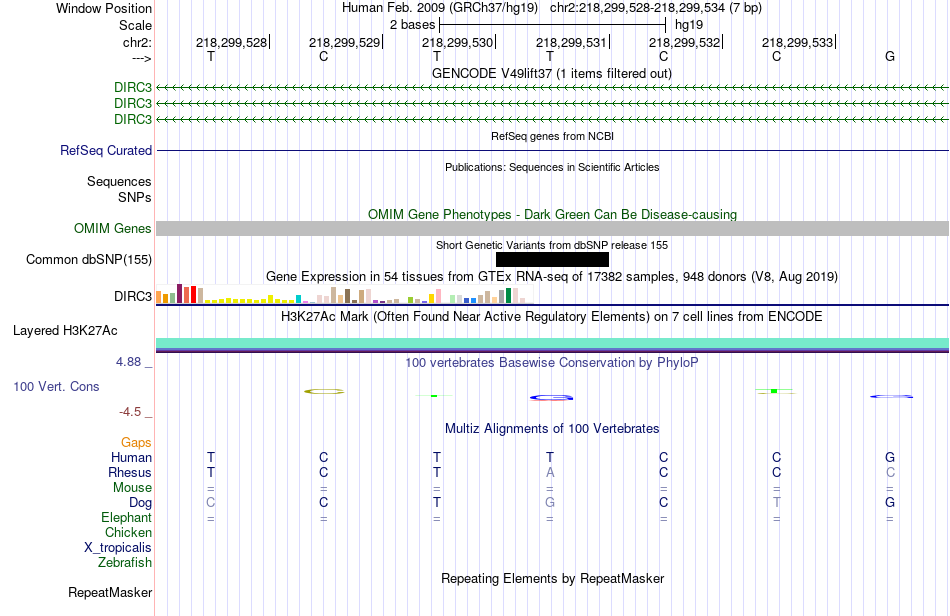Click the chr2: row label

tap(137, 42)
